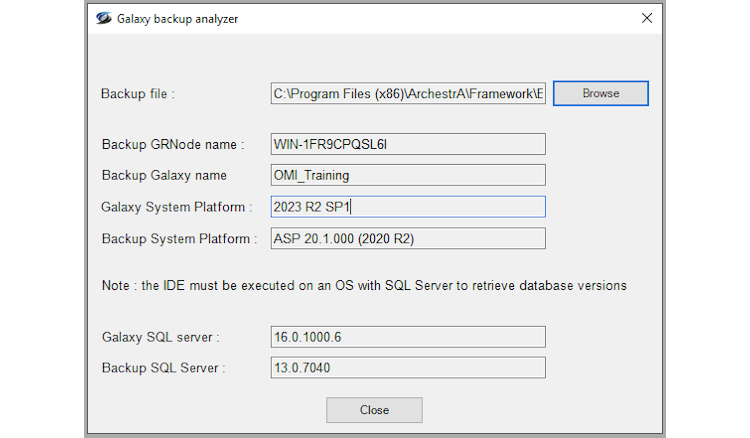Image resolution: width=750 pixels, height=438 pixels.
Task: Click the Galaxy app icon in title bar
Action: click(104, 19)
